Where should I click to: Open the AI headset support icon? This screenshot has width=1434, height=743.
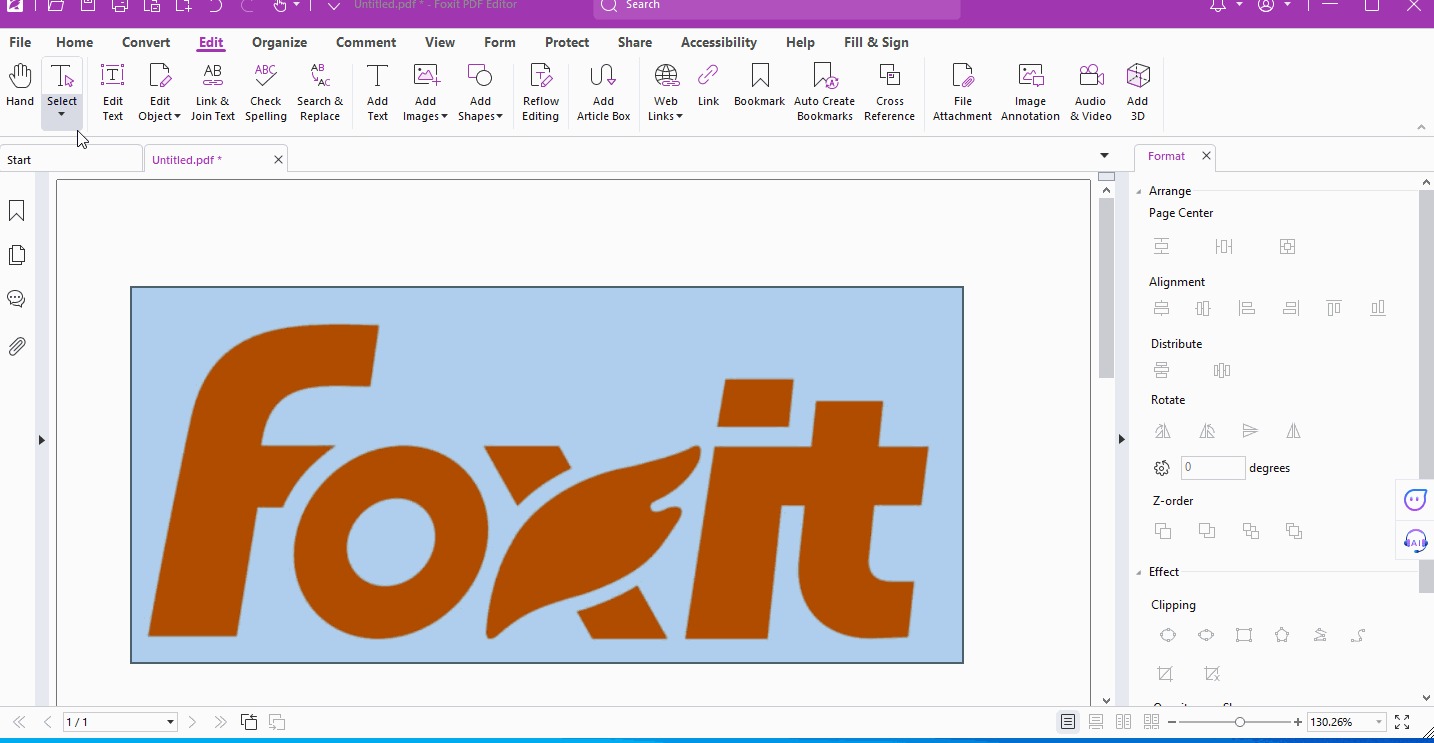[x=1415, y=542]
